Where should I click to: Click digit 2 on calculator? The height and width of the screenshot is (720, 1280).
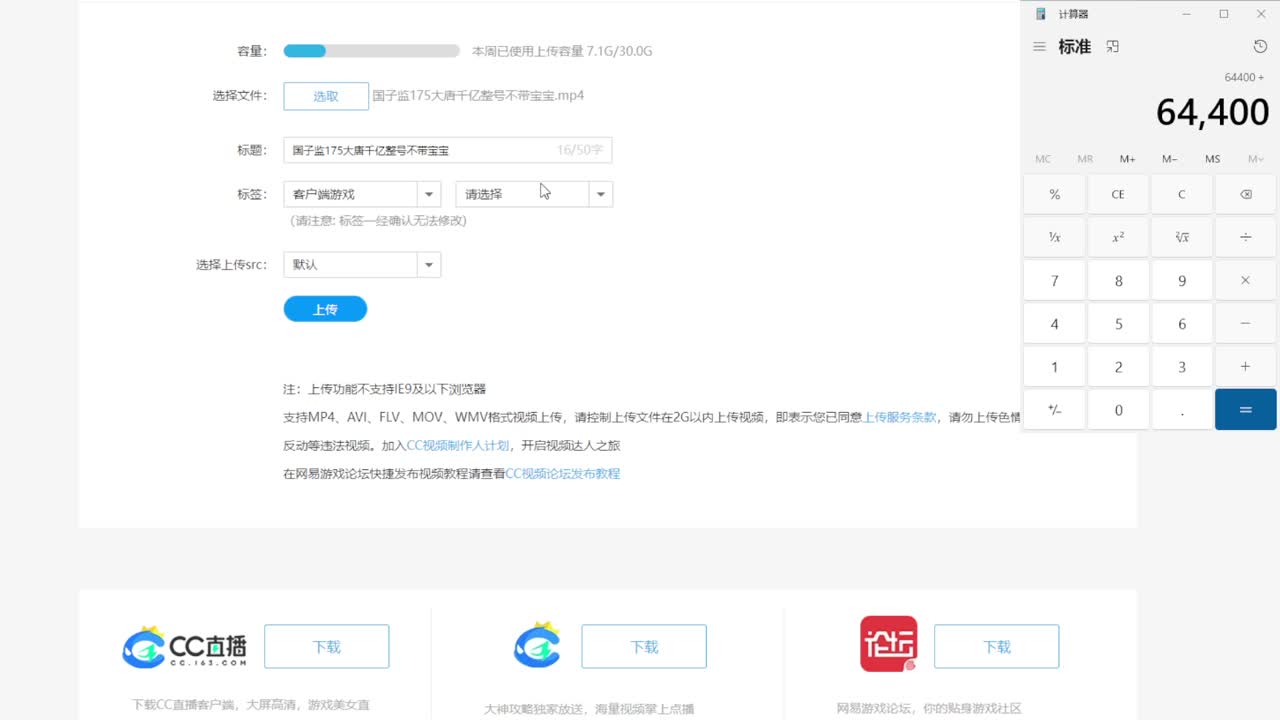1118,366
